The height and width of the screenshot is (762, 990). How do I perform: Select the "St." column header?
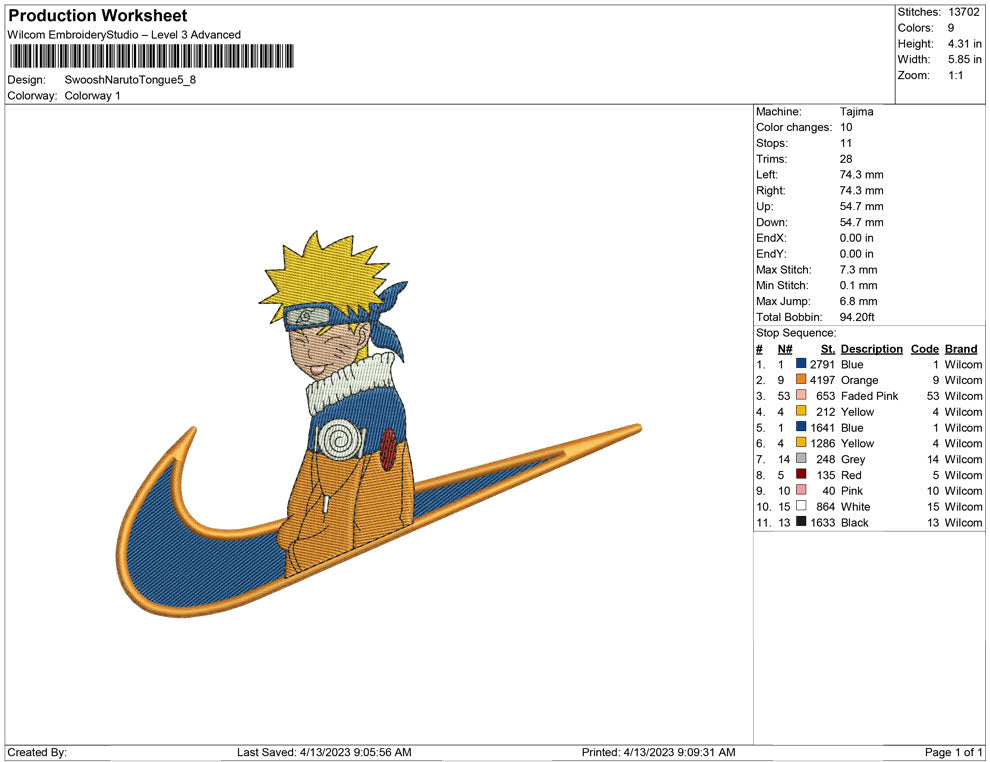coord(828,349)
